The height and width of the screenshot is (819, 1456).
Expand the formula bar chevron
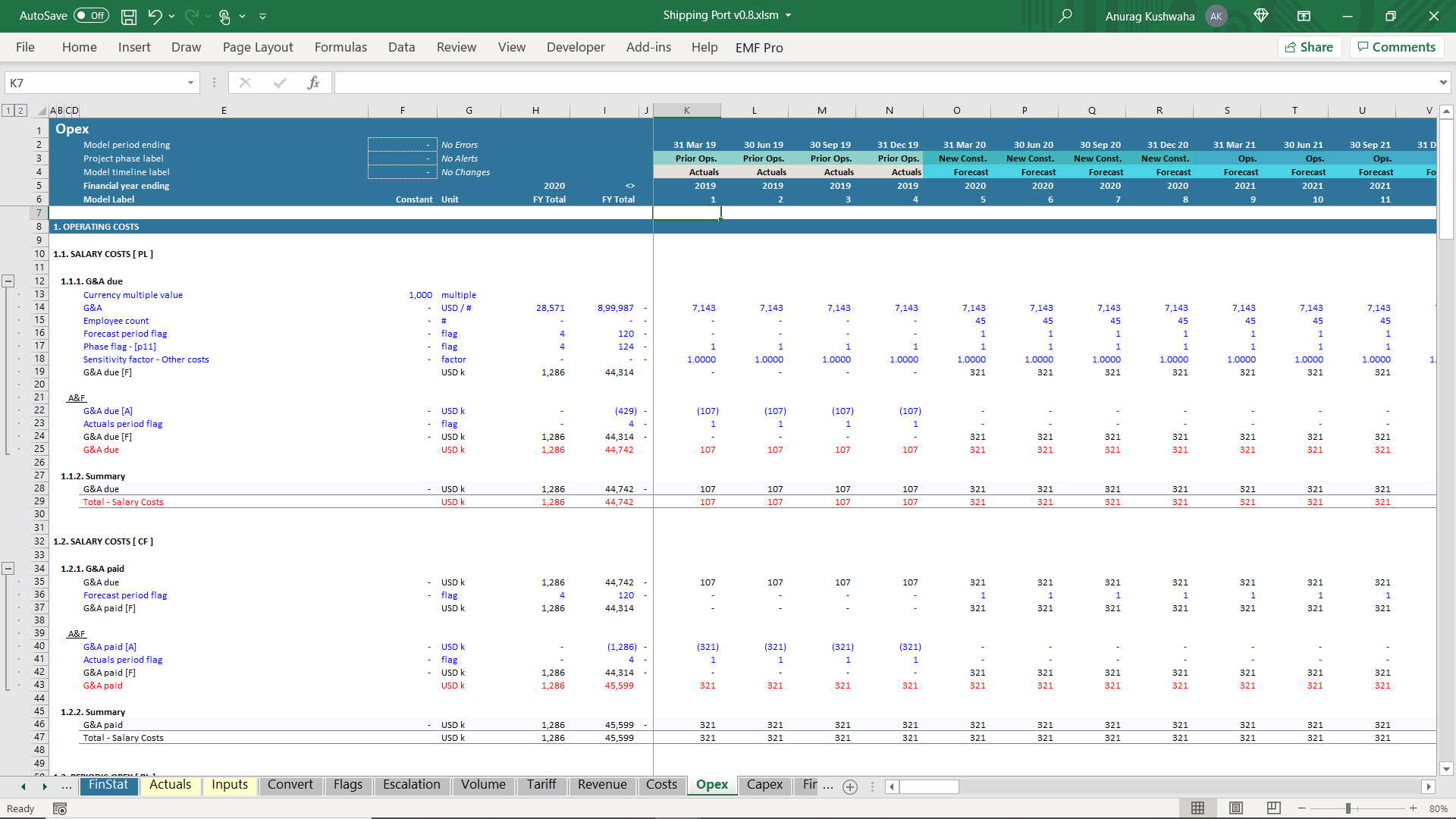tap(1442, 83)
